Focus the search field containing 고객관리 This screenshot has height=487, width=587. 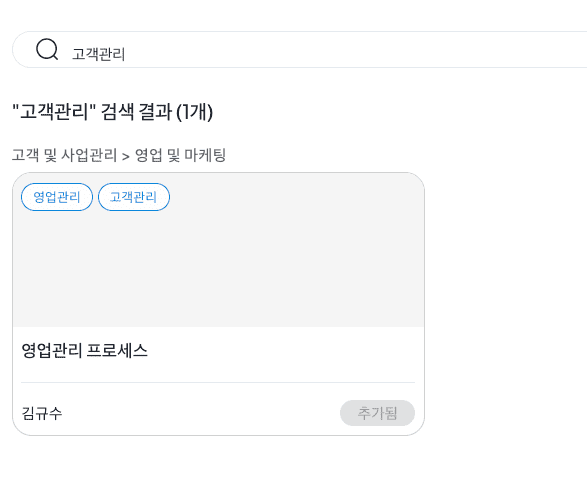coord(299,49)
